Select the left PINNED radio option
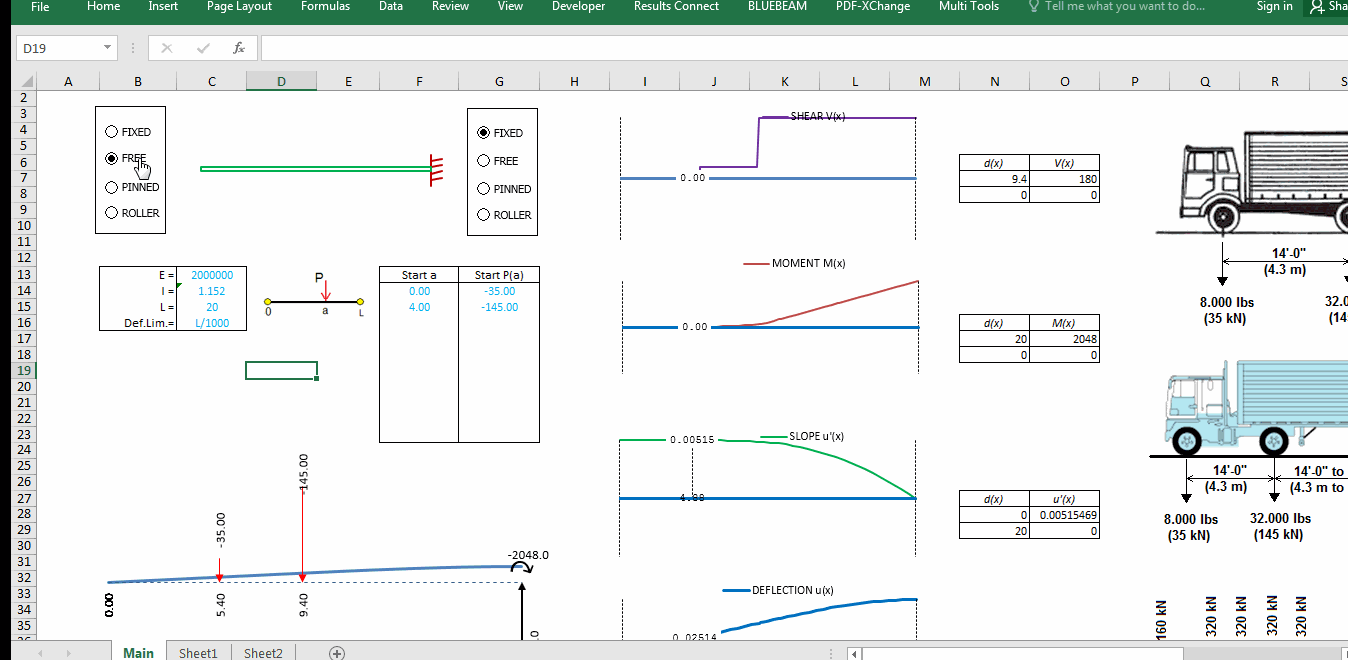Screen dimensions: 1348x660 click(x=132, y=187)
